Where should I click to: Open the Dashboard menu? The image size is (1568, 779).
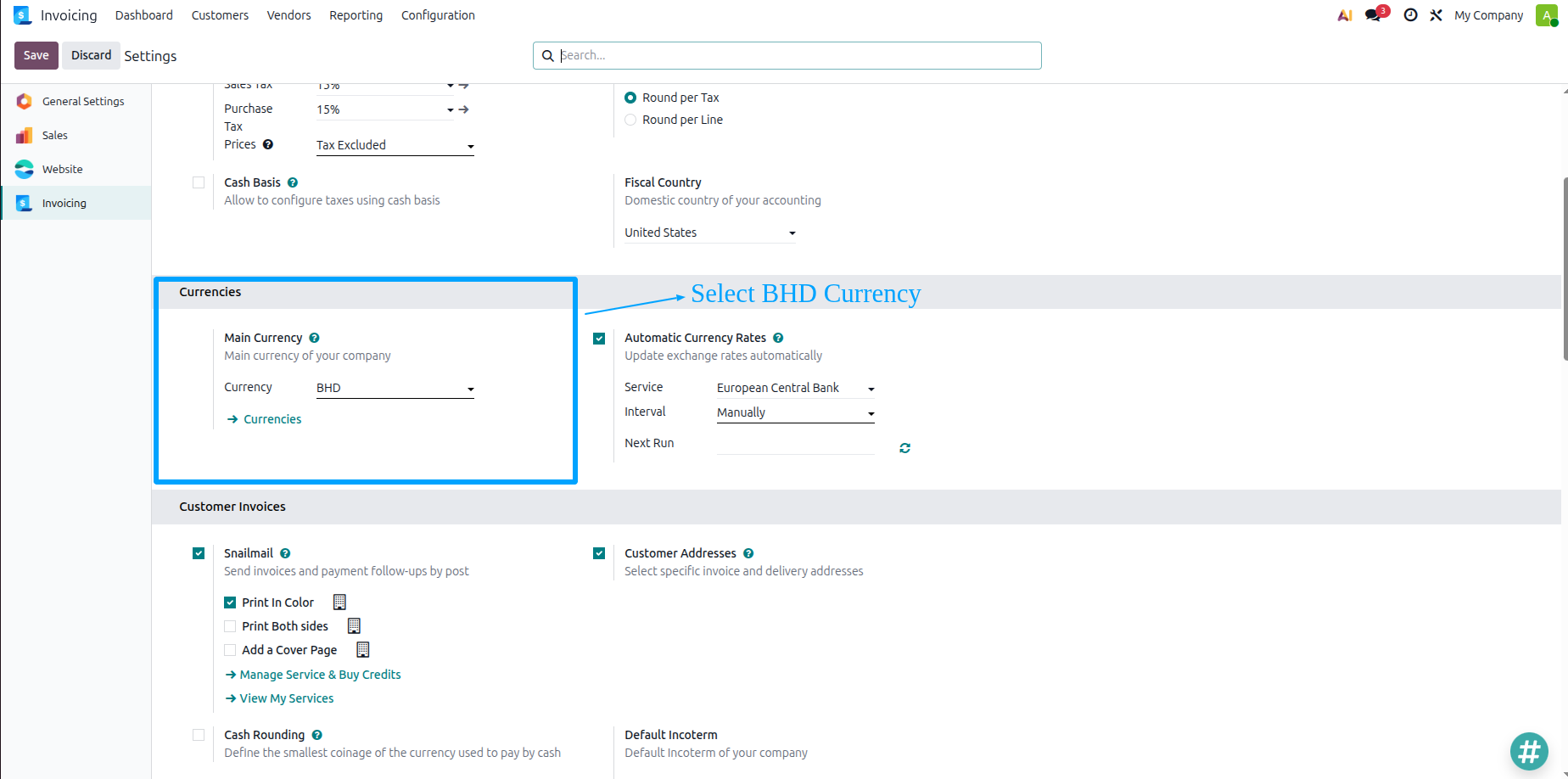pyautogui.click(x=144, y=15)
